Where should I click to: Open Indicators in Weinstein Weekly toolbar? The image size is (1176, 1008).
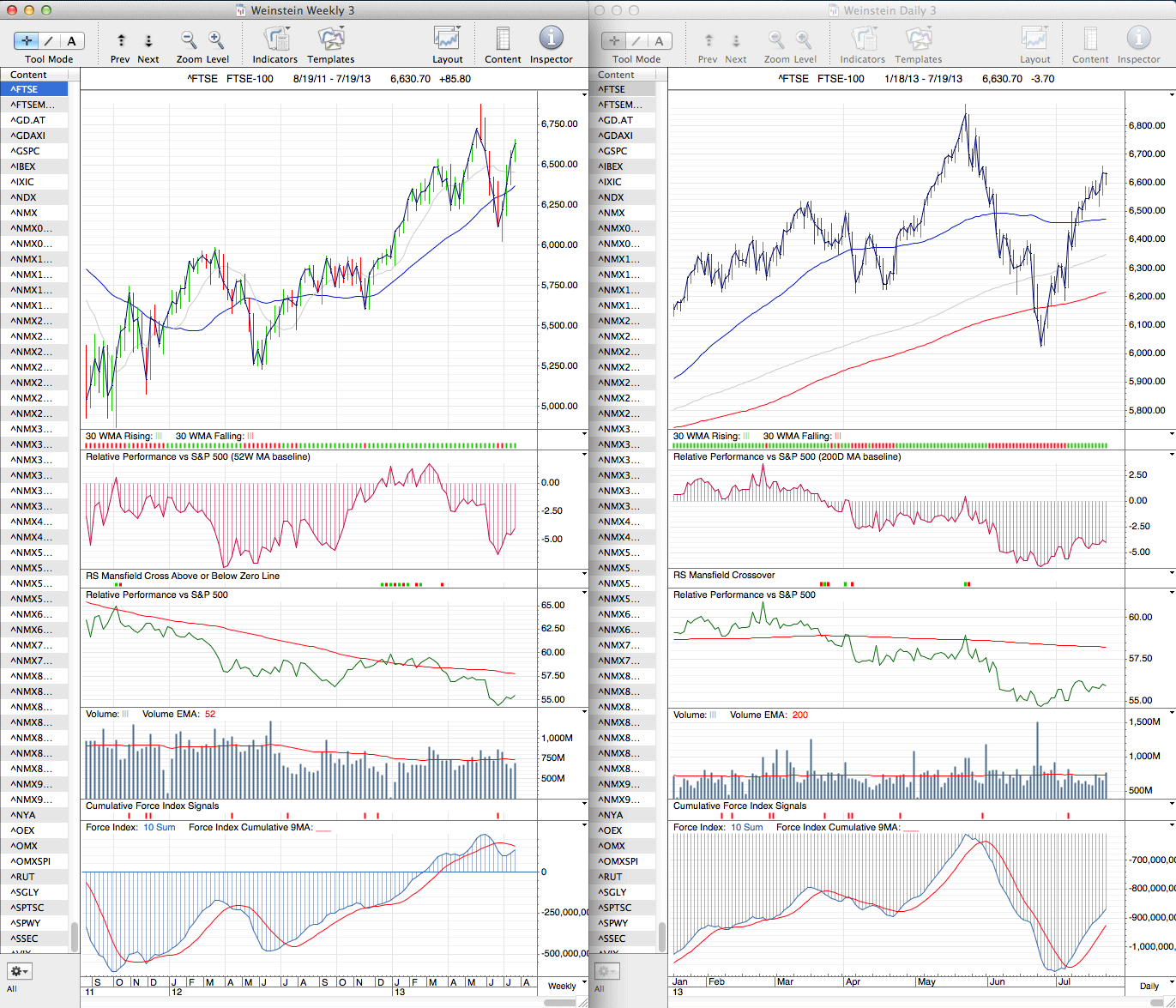coord(275,40)
